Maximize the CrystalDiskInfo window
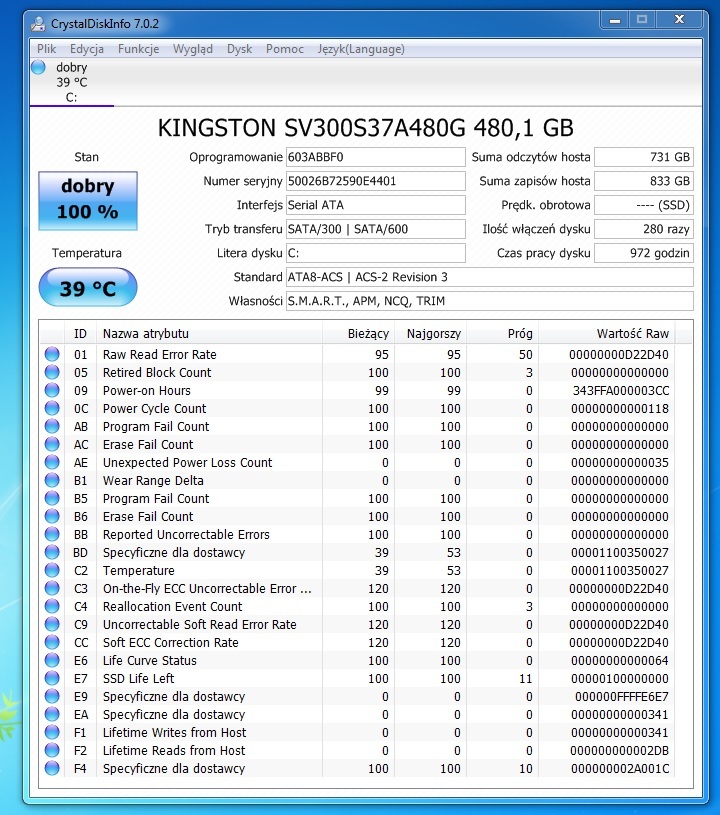This screenshot has width=720, height=815. (x=642, y=20)
